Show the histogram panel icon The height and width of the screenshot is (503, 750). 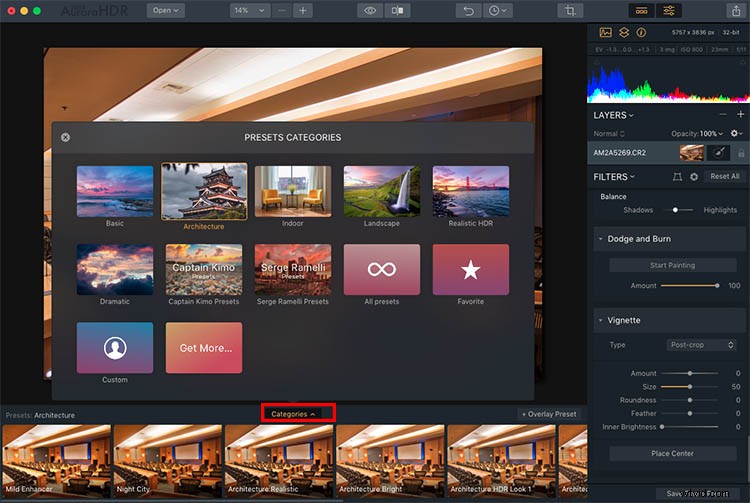coord(606,33)
